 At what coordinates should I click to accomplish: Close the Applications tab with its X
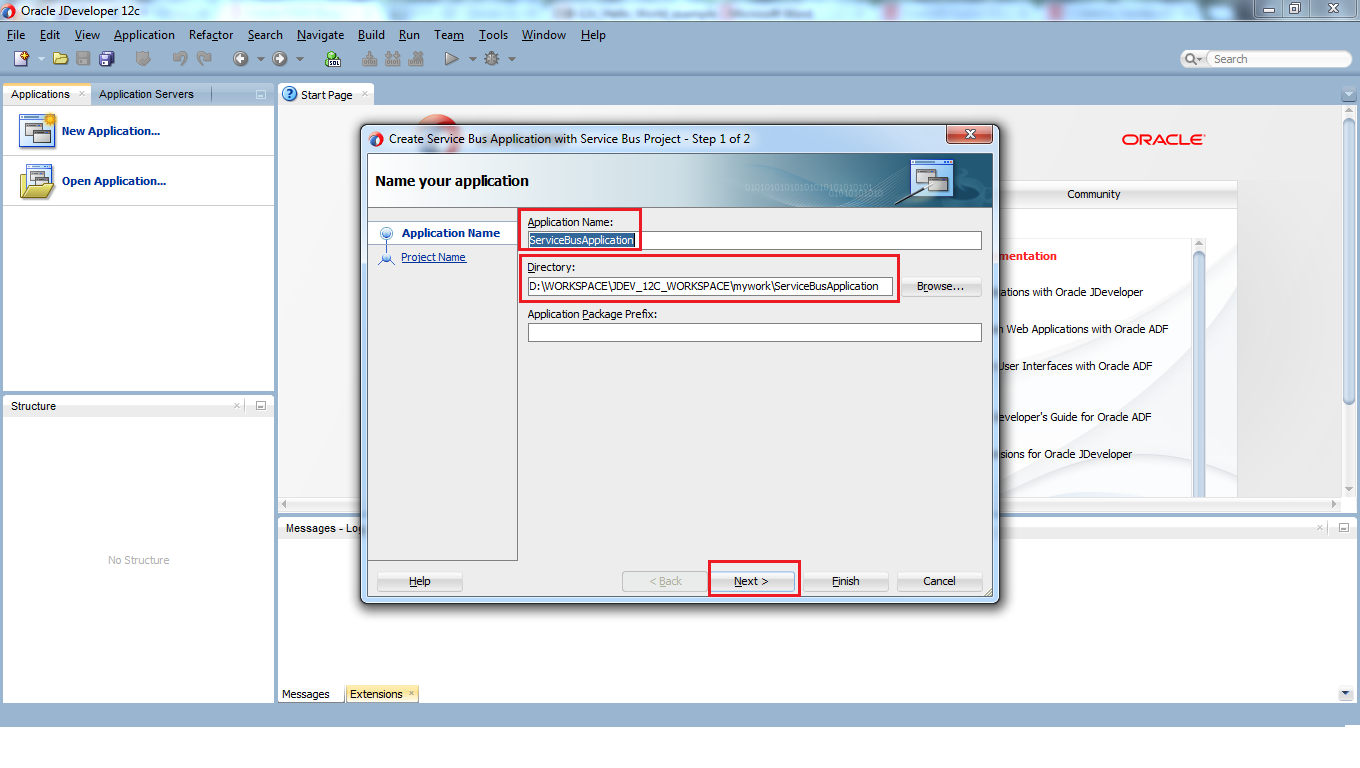pyautogui.click(x=82, y=93)
